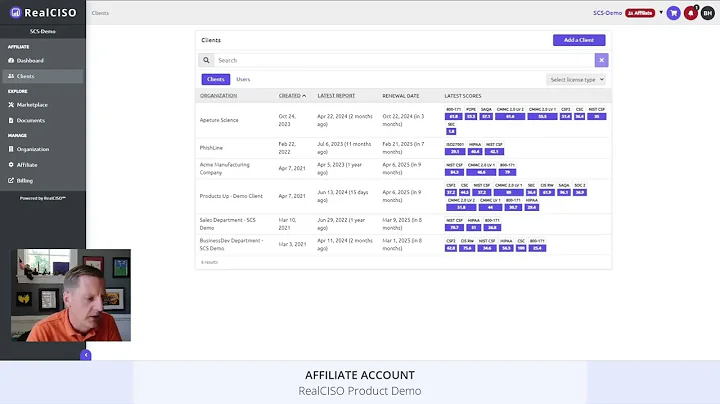Viewport: 720px width, 404px height.
Task: Sort by the LATEST REPORT column header
Action: click(x=336, y=95)
